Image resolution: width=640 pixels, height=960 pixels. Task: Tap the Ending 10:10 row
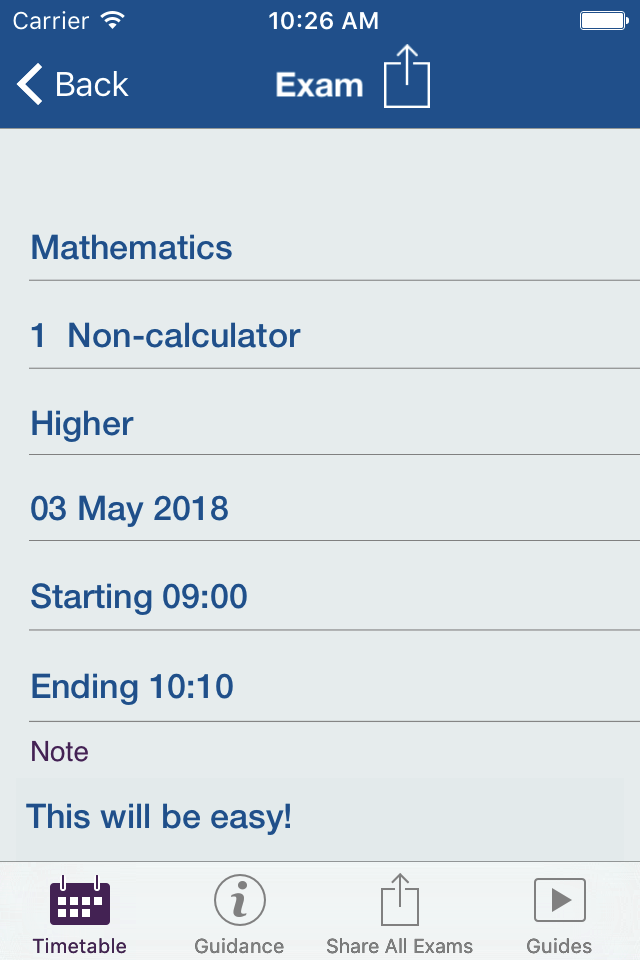[x=132, y=686]
